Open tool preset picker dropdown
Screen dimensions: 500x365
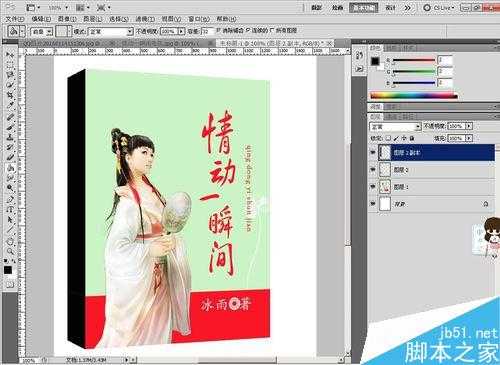point(22,32)
